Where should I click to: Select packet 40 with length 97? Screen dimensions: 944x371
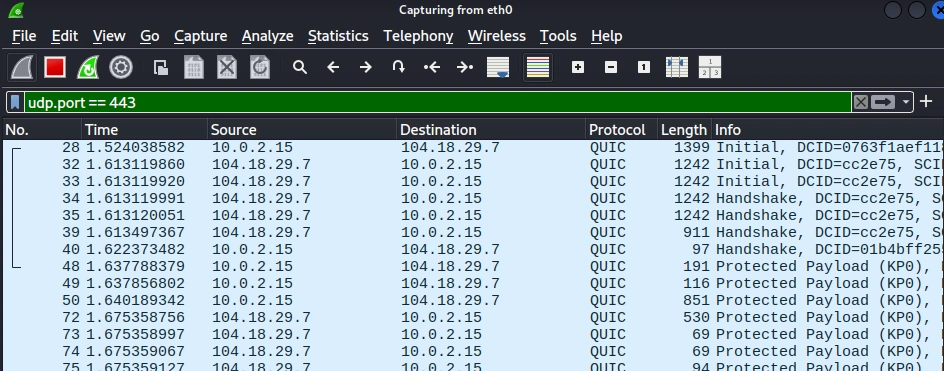[473, 249]
